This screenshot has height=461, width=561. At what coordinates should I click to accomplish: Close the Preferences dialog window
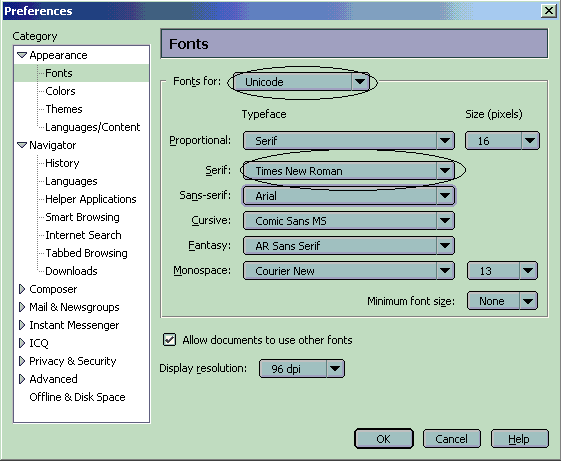pos(549,11)
